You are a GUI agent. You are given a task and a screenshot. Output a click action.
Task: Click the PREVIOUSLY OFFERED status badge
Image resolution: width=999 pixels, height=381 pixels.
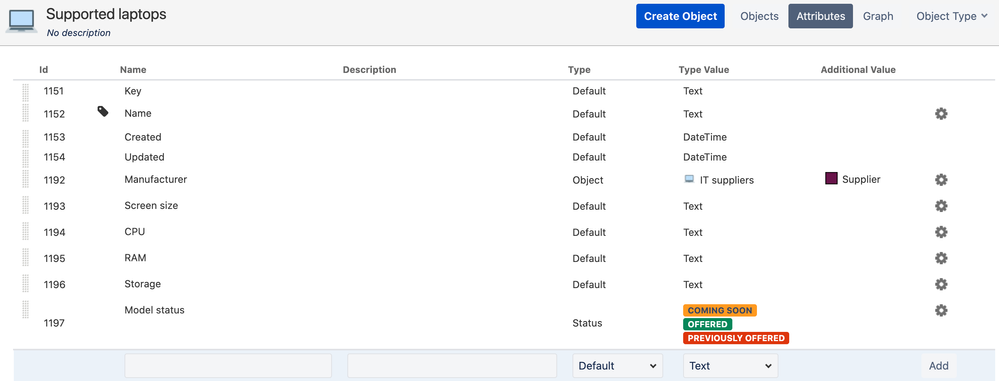[736, 338]
